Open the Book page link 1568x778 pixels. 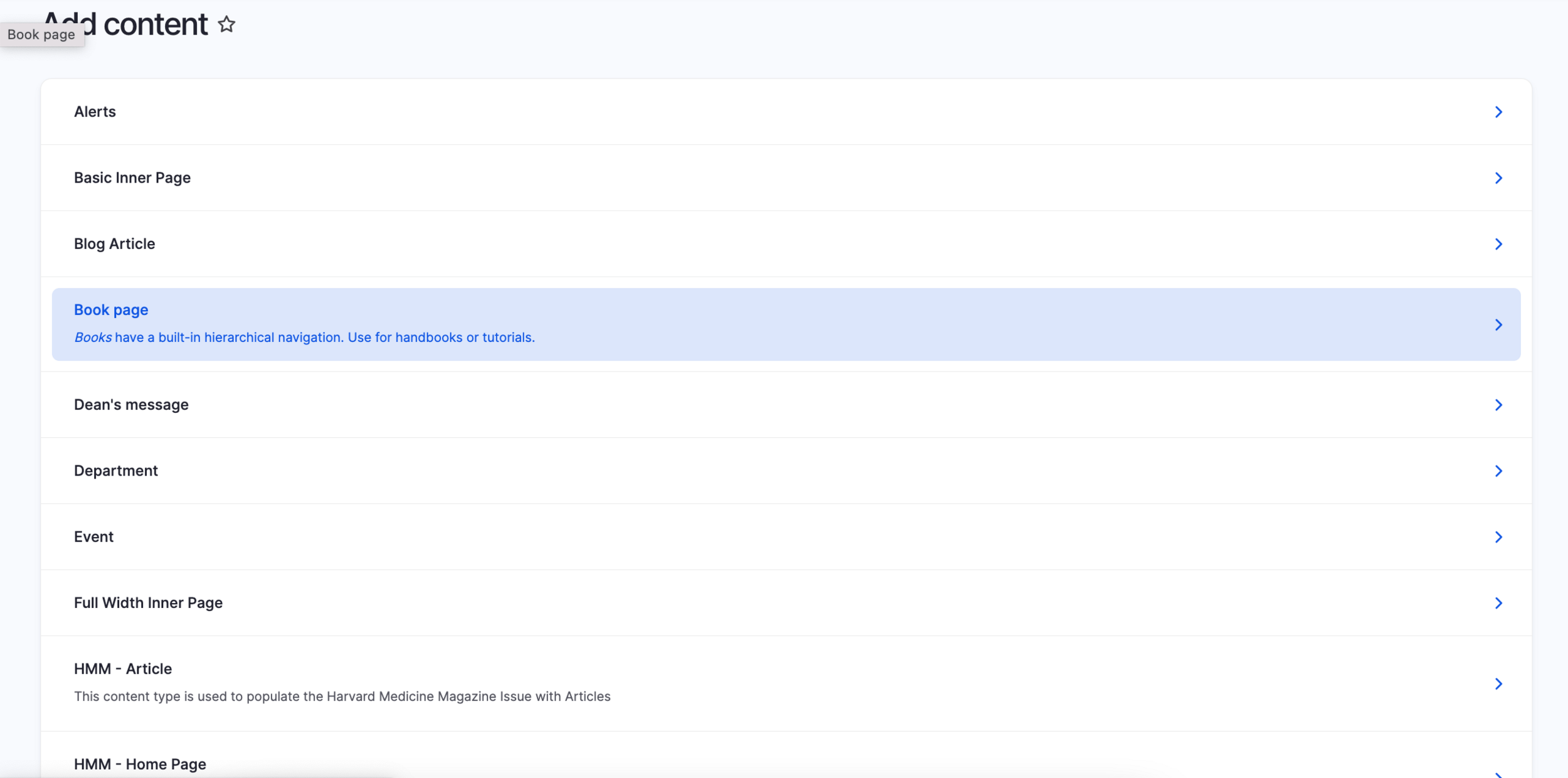coord(111,310)
